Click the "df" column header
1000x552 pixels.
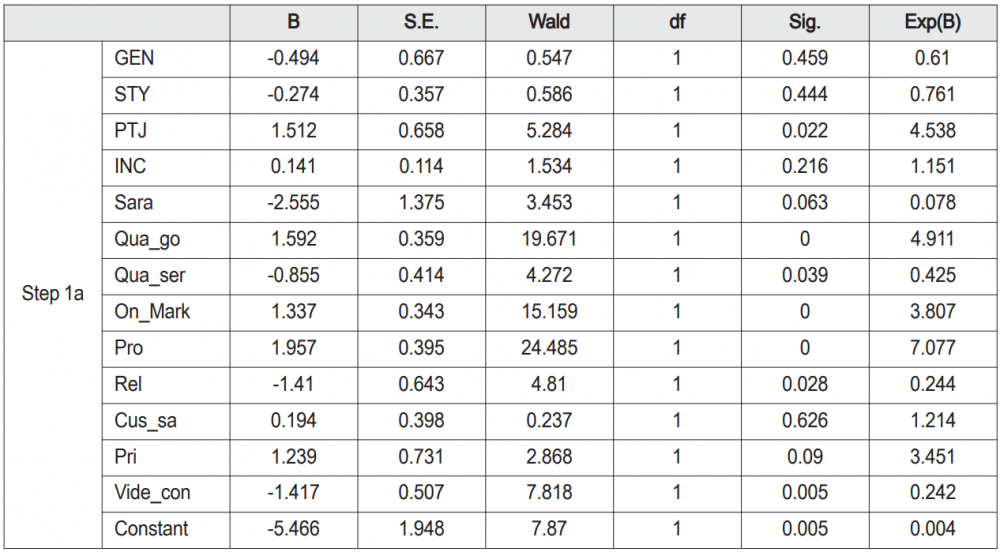click(x=677, y=22)
